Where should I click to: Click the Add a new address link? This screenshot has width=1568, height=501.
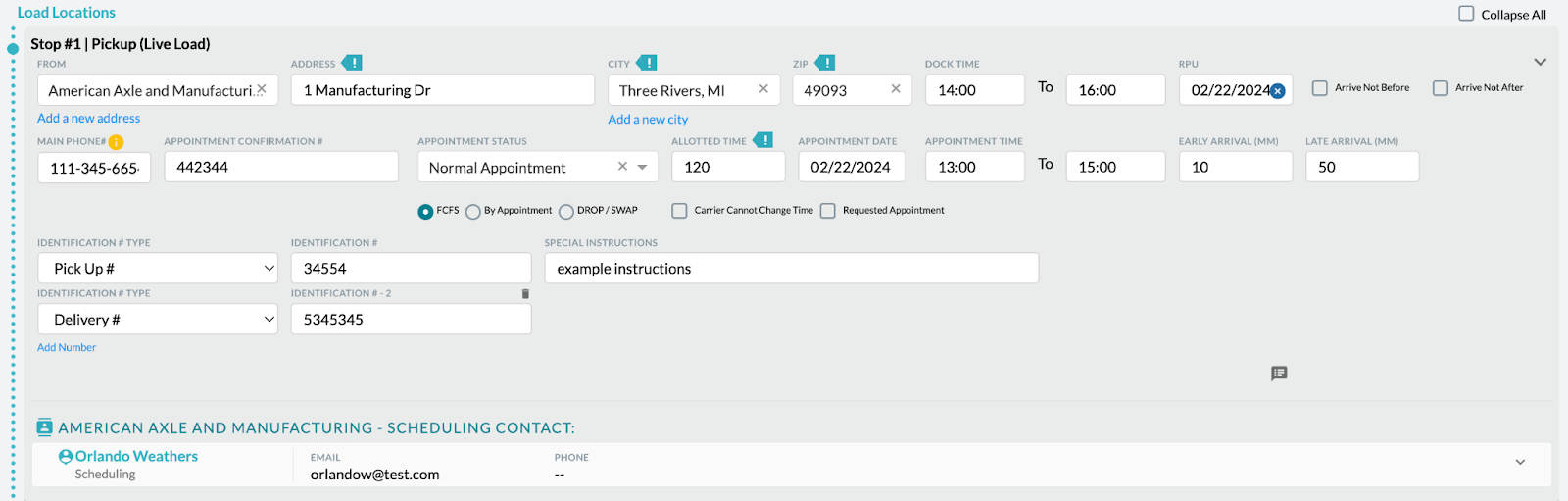pyautogui.click(x=88, y=118)
